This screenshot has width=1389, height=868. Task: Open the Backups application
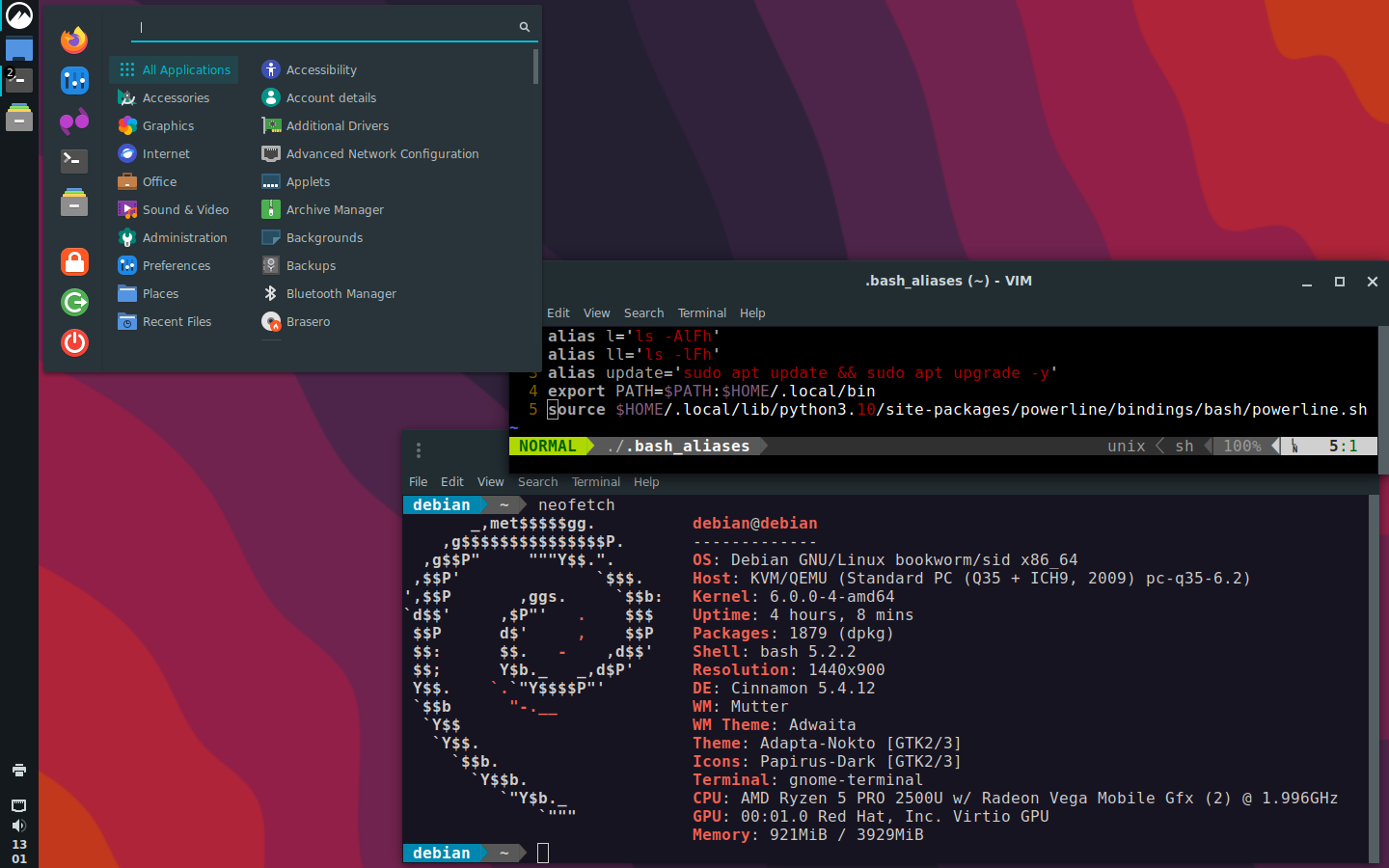[x=299, y=265]
